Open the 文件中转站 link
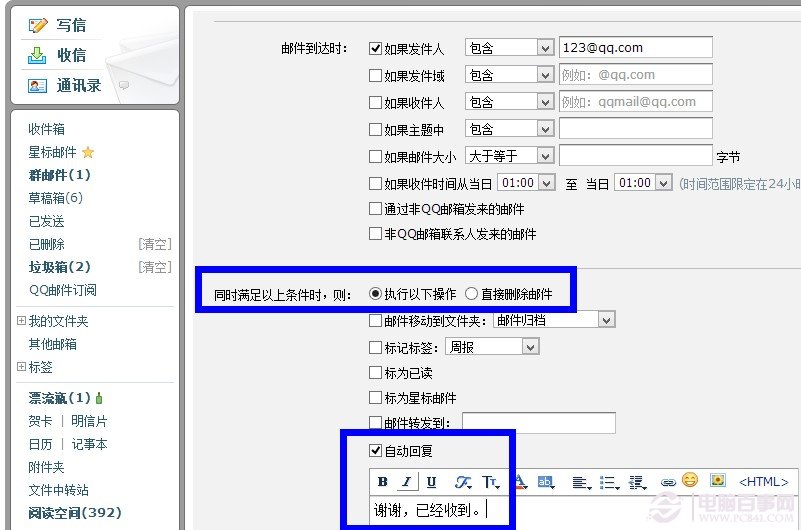 pyautogui.click(x=59, y=490)
